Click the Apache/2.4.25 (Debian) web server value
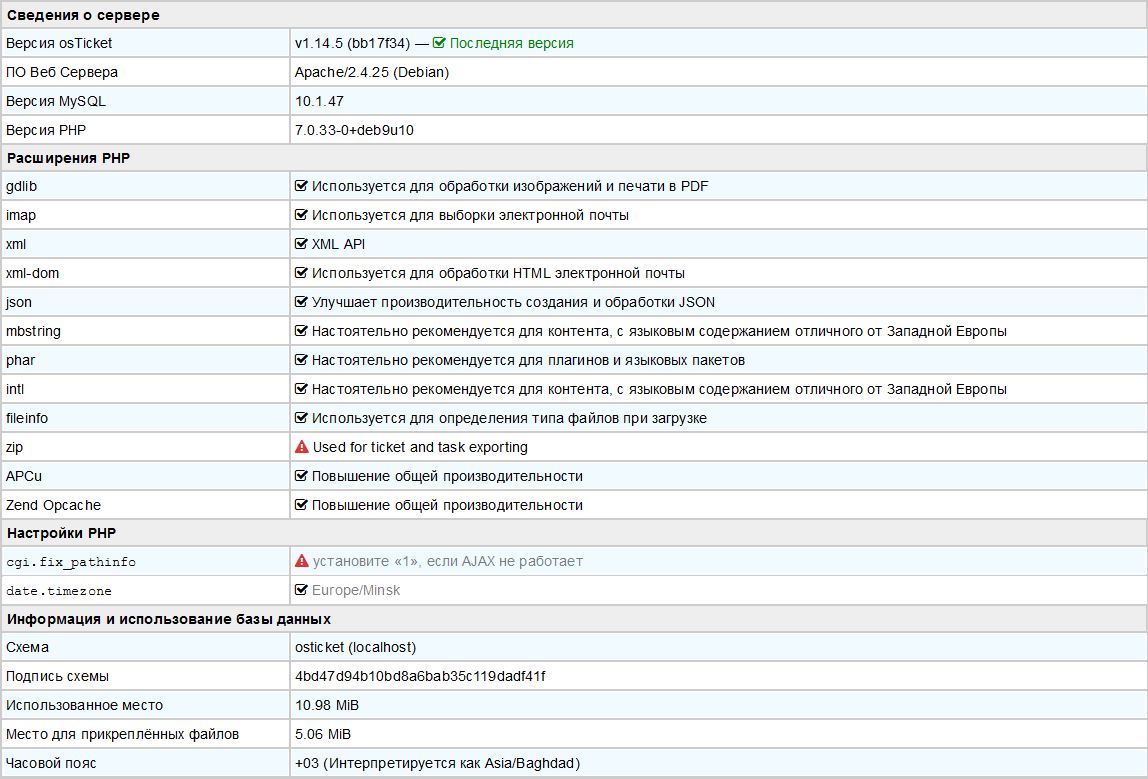The height and width of the screenshot is (779, 1148). [x=371, y=72]
